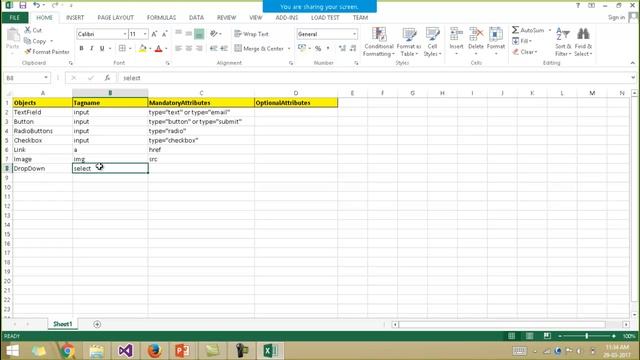The width and height of the screenshot is (640, 360).
Task: Open the General number format dropdown
Action: pyautogui.click(x=354, y=34)
